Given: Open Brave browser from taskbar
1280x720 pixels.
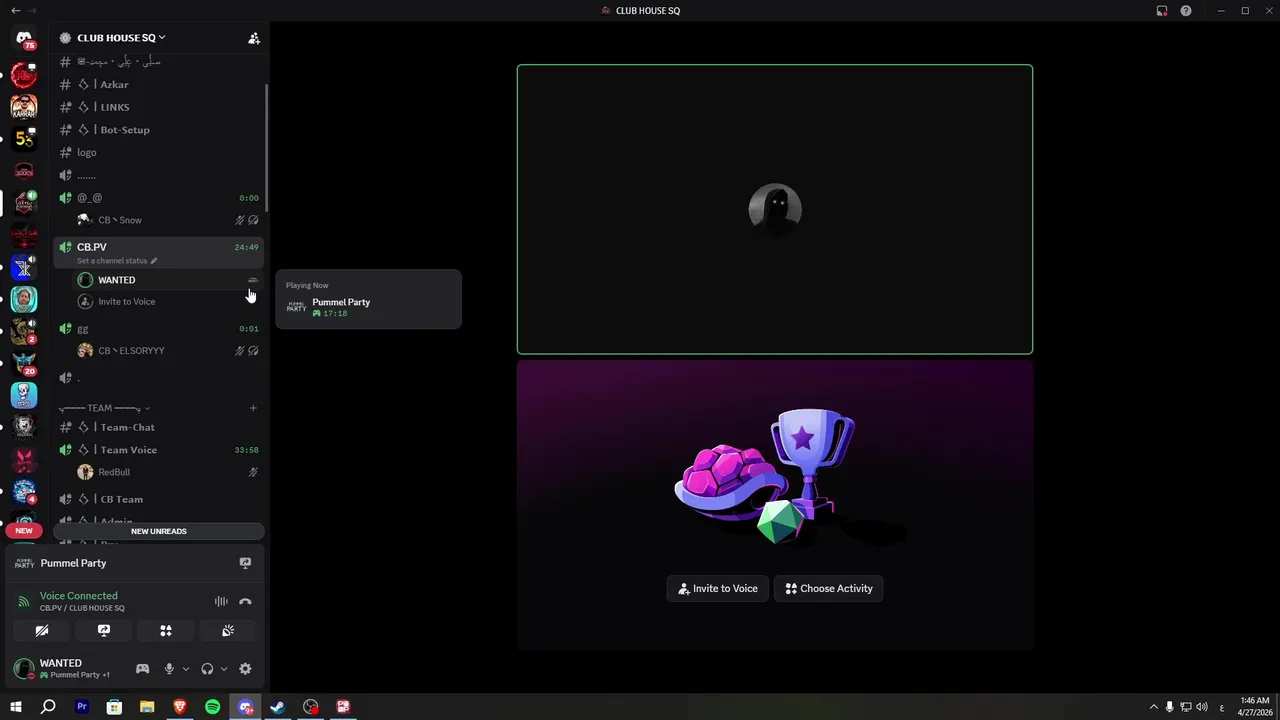Looking at the screenshot, I should pos(180,707).
